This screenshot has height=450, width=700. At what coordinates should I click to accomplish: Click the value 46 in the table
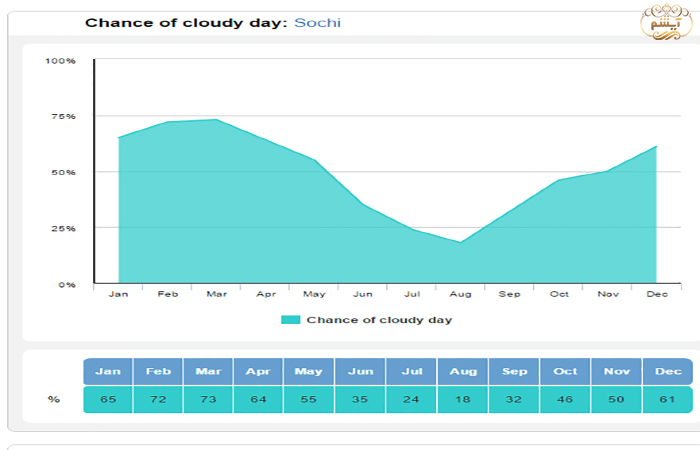coord(565,400)
